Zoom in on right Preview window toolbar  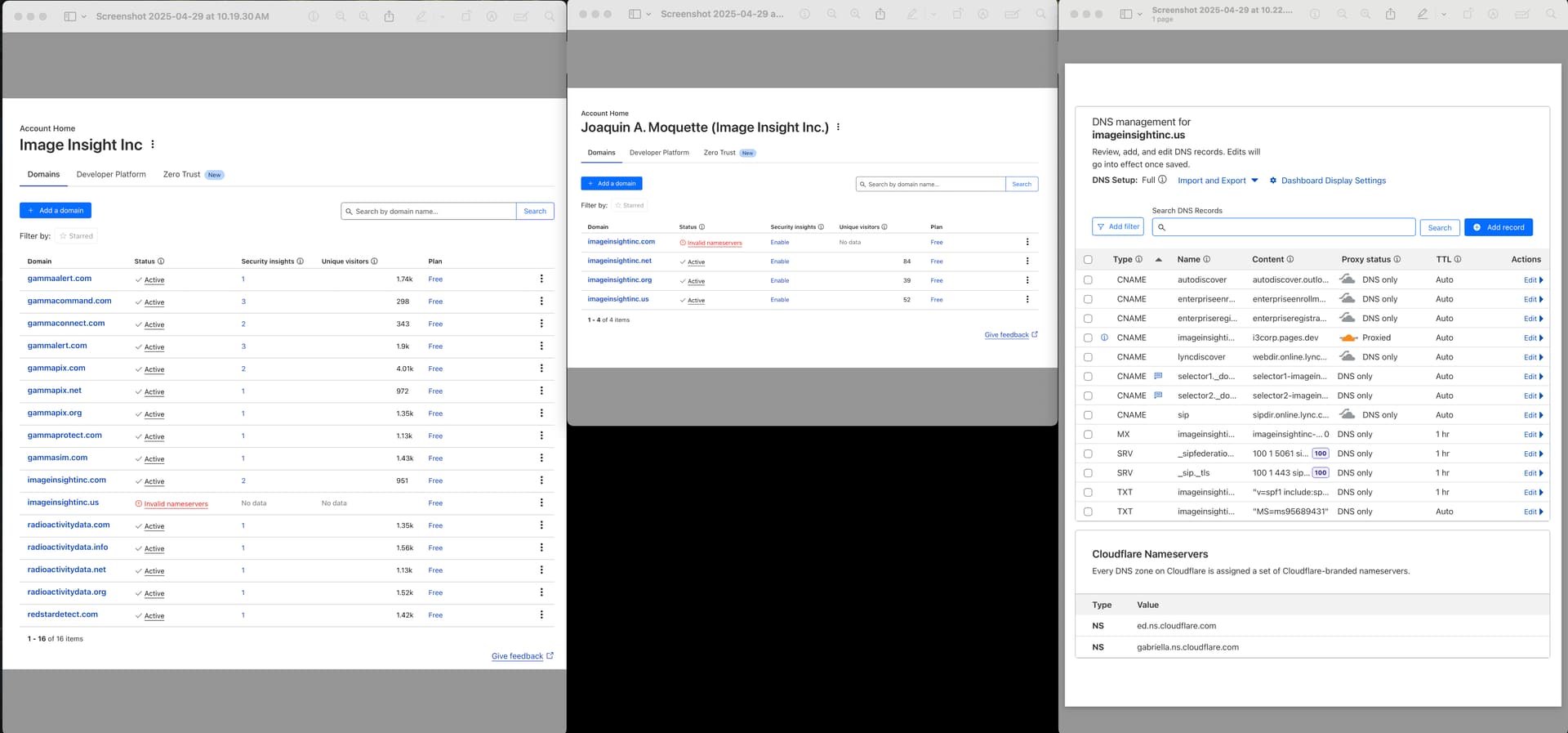click(1365, 14)
